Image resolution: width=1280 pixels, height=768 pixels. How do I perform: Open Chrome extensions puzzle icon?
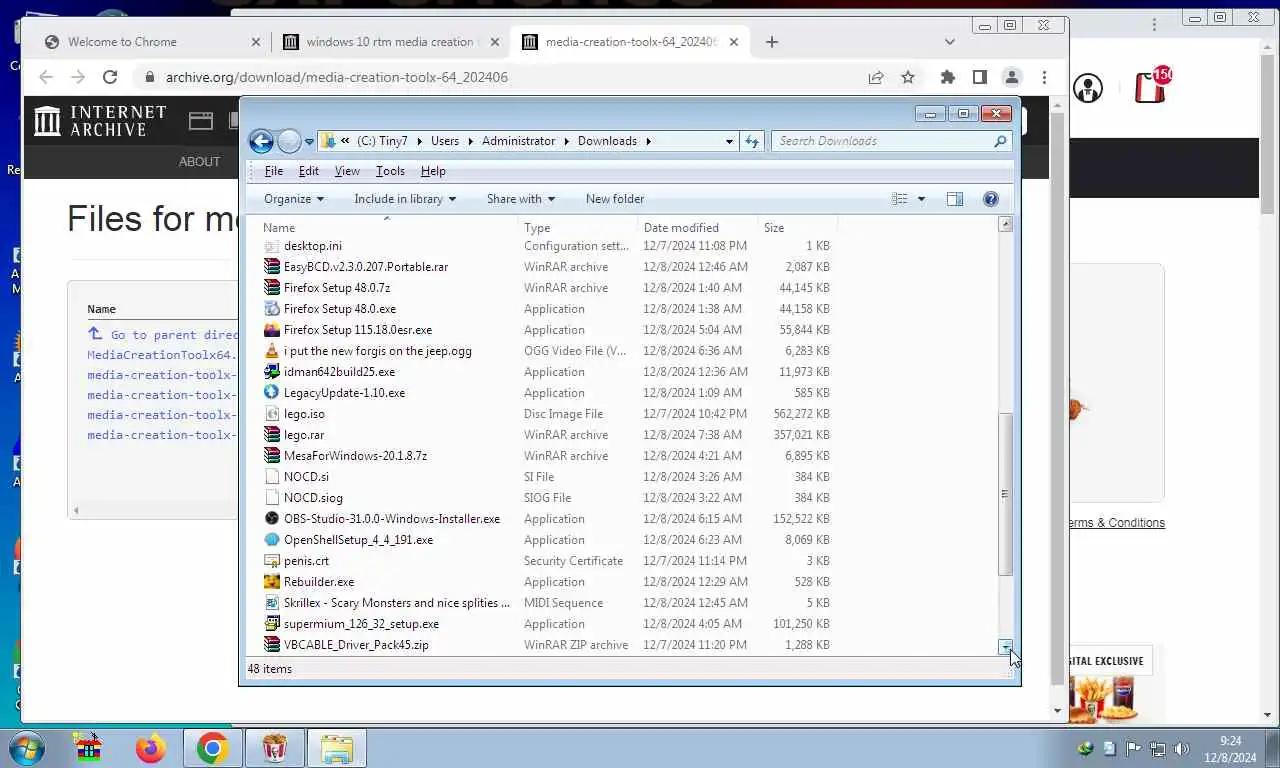[x=948, y=77]
